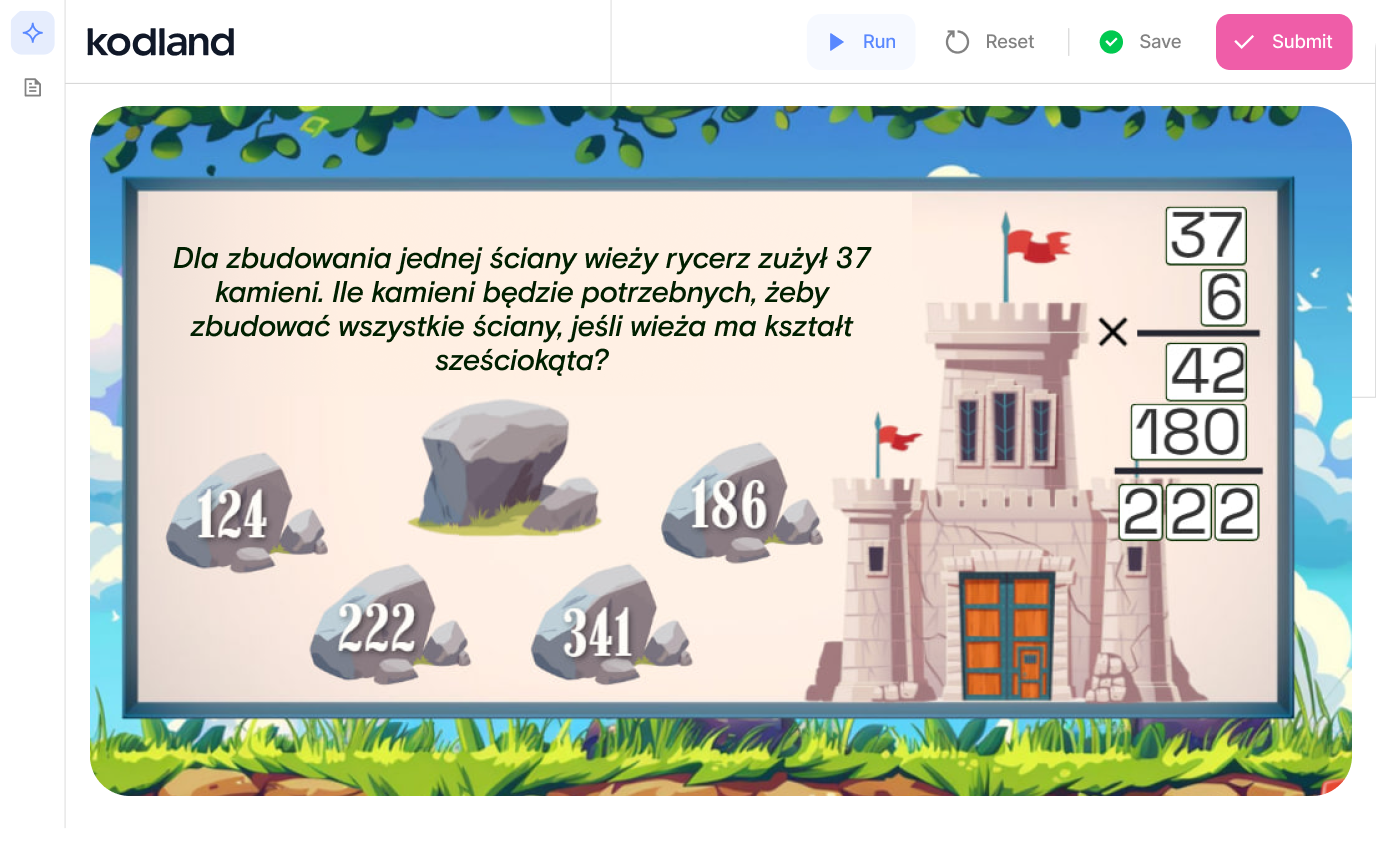
Task: Click the kodland logo
Action: (x=161, y=42)
